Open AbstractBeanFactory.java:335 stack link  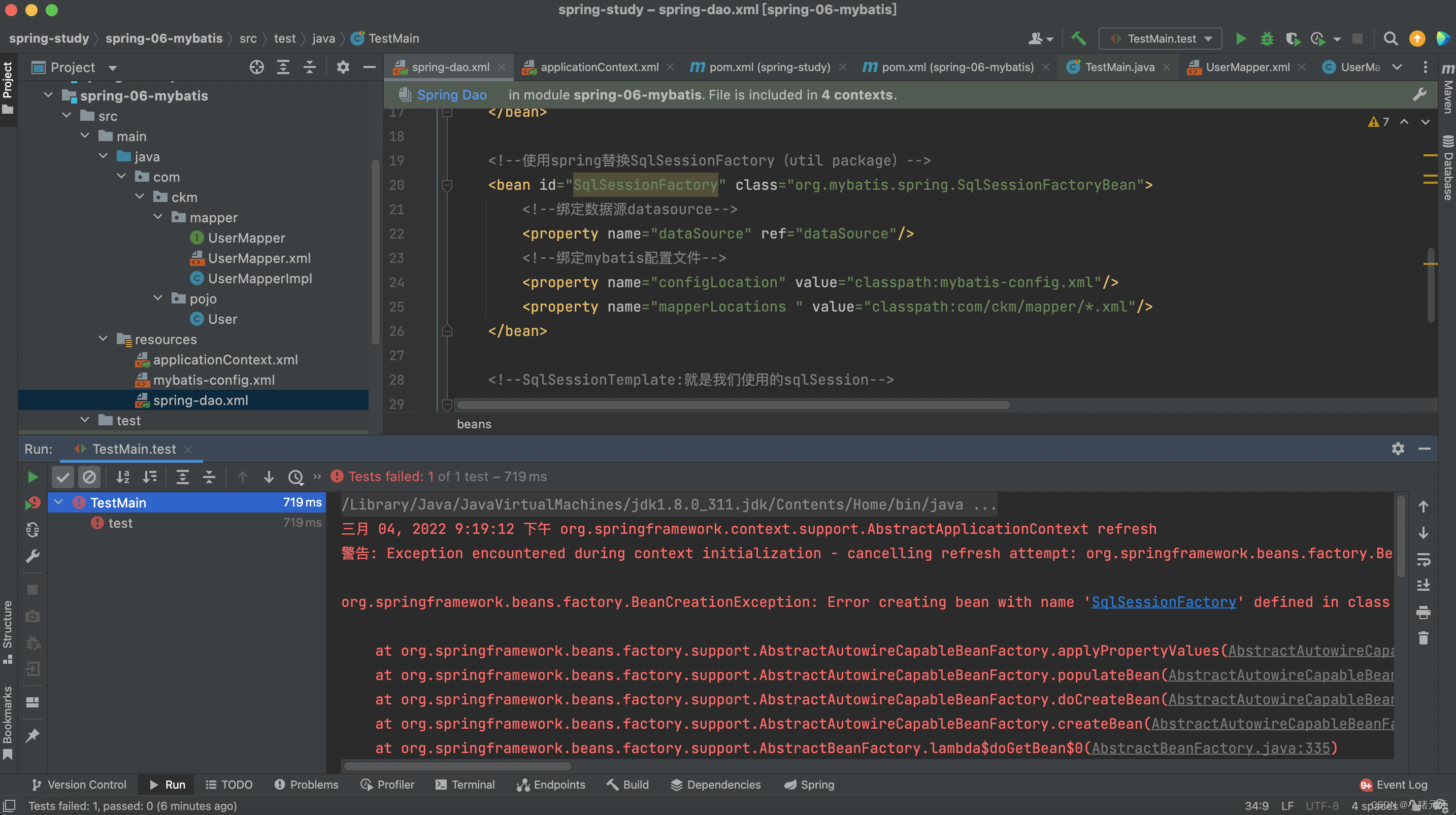pos(1211,748)
